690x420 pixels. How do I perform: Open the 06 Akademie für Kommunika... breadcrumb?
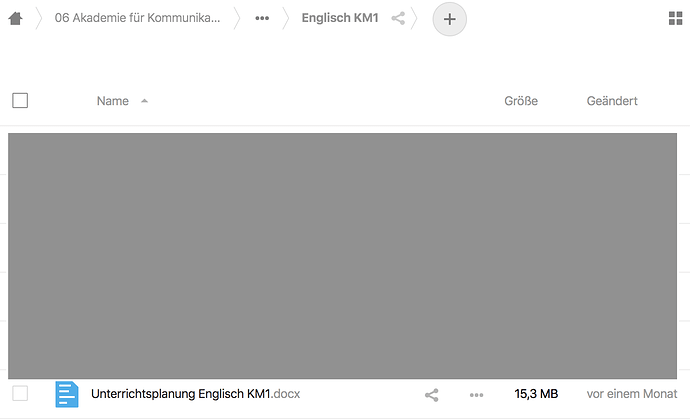(137, 18)
